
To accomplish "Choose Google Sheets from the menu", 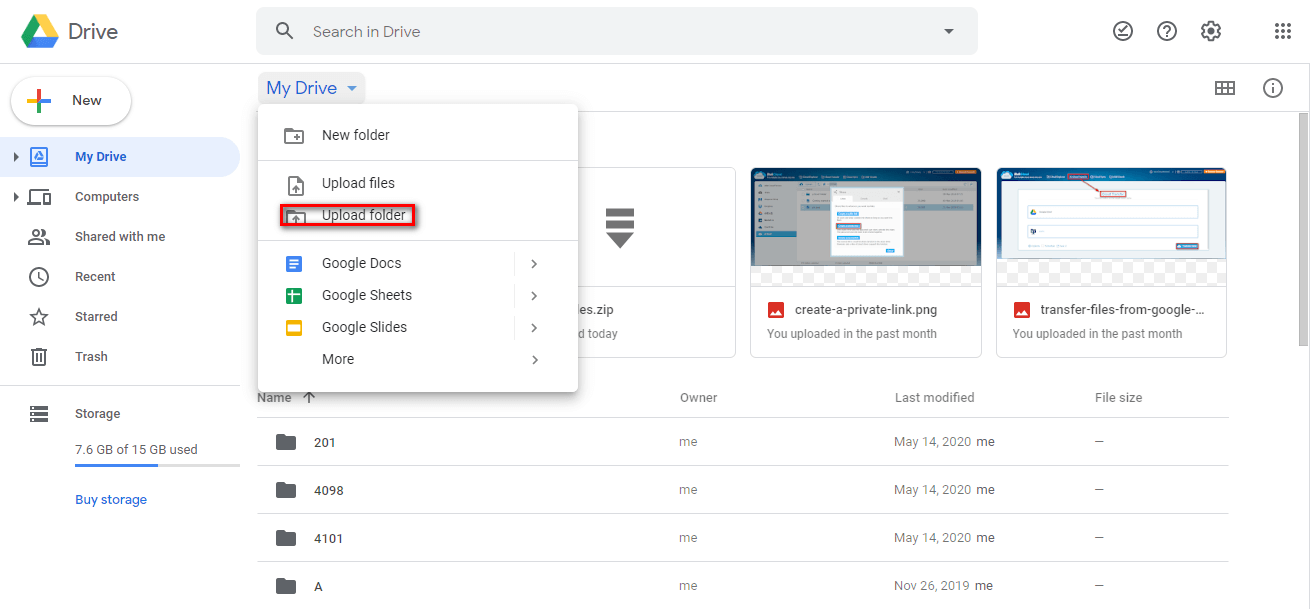I will [418, 295].
